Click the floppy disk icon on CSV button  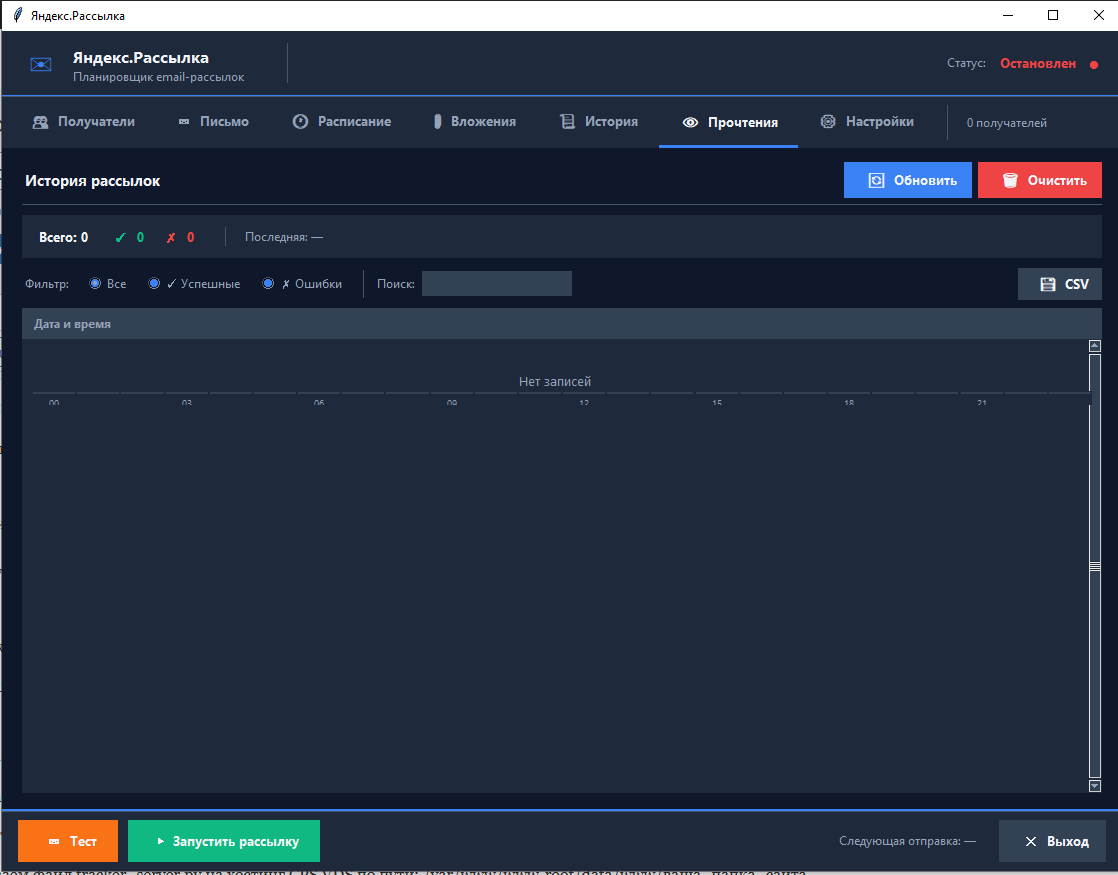(x=1048, y=284)
